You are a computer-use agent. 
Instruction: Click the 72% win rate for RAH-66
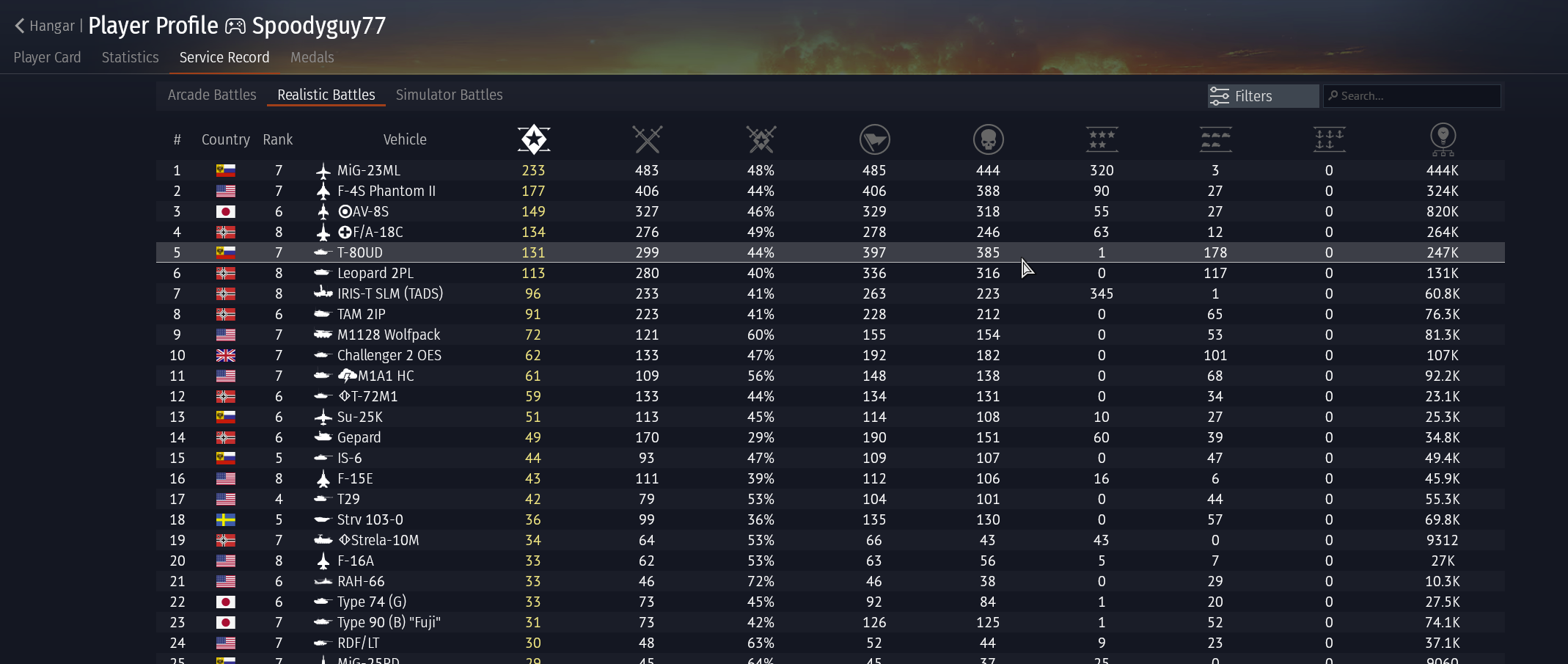click(761, 581)
